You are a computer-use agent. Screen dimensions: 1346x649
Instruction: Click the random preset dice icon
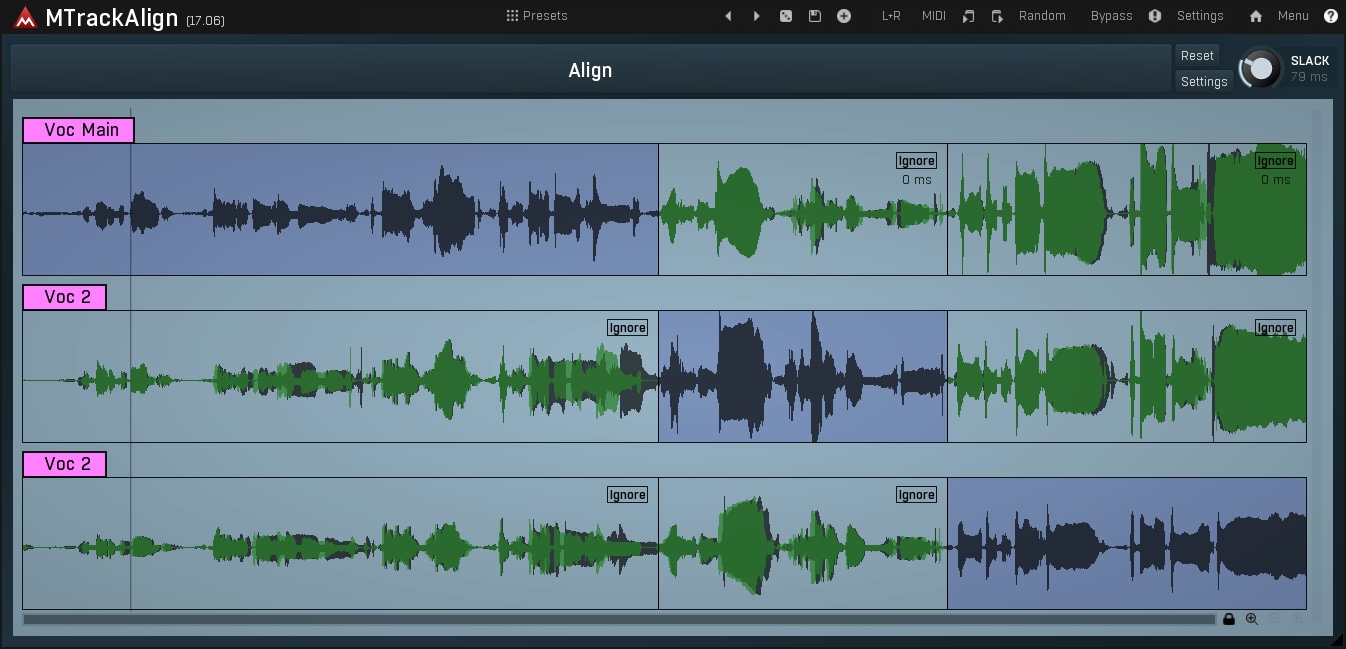(786, 16)
